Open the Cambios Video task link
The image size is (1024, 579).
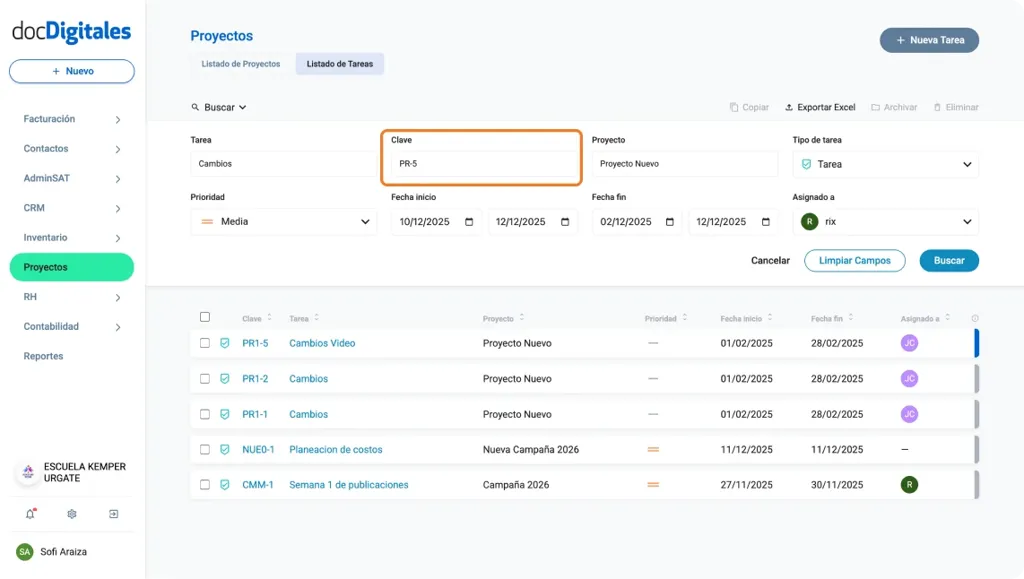pyautogui.click(x=321, y=343)
